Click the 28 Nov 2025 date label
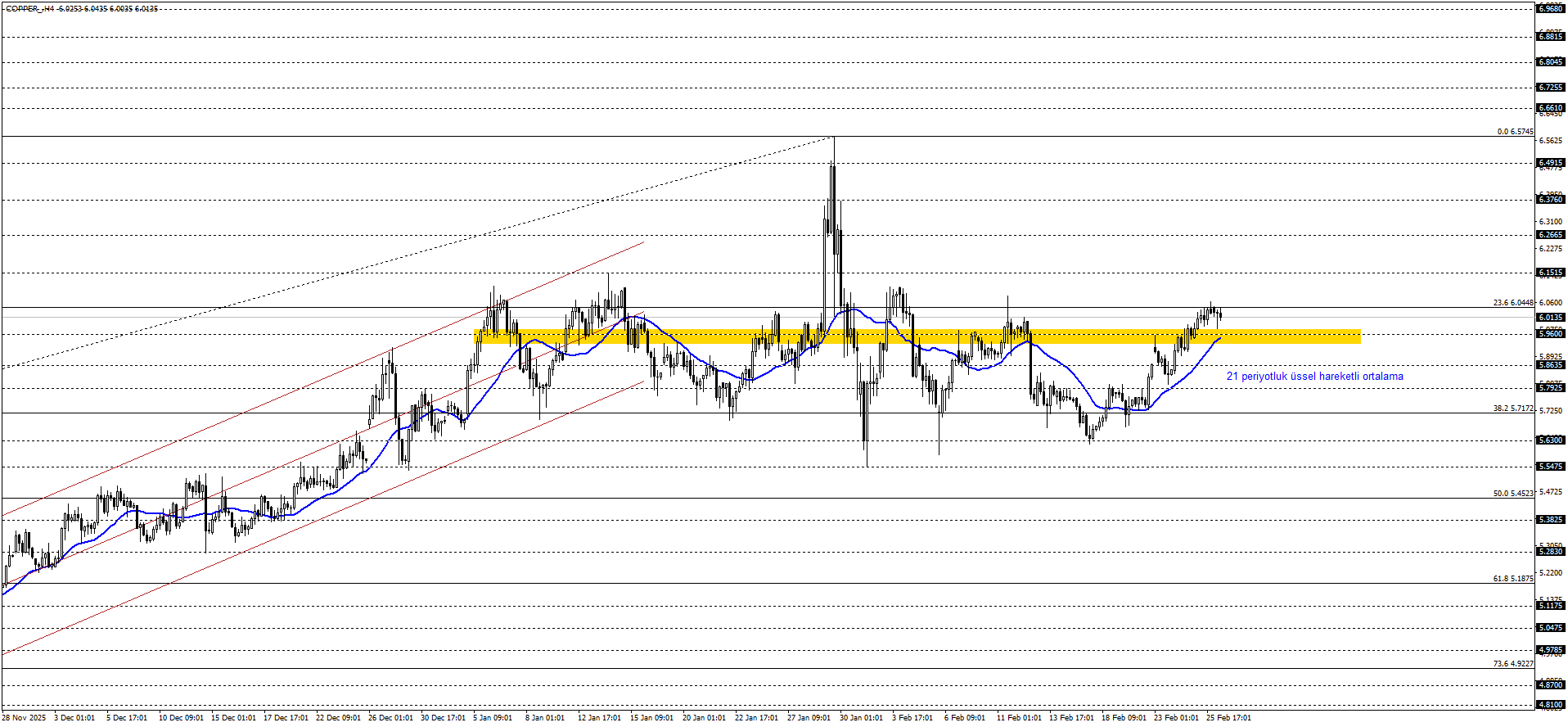The image size is (1568, 727). (25, 718)
